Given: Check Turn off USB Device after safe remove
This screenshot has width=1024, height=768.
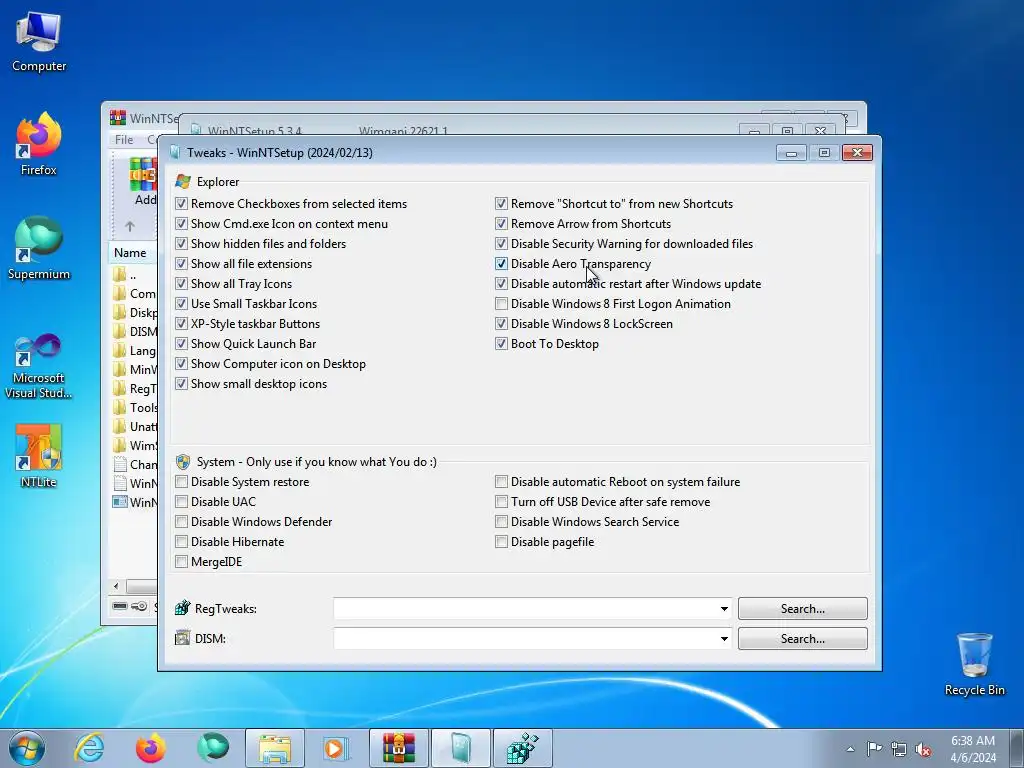Looking at the screenshot, I should [502, 502].
